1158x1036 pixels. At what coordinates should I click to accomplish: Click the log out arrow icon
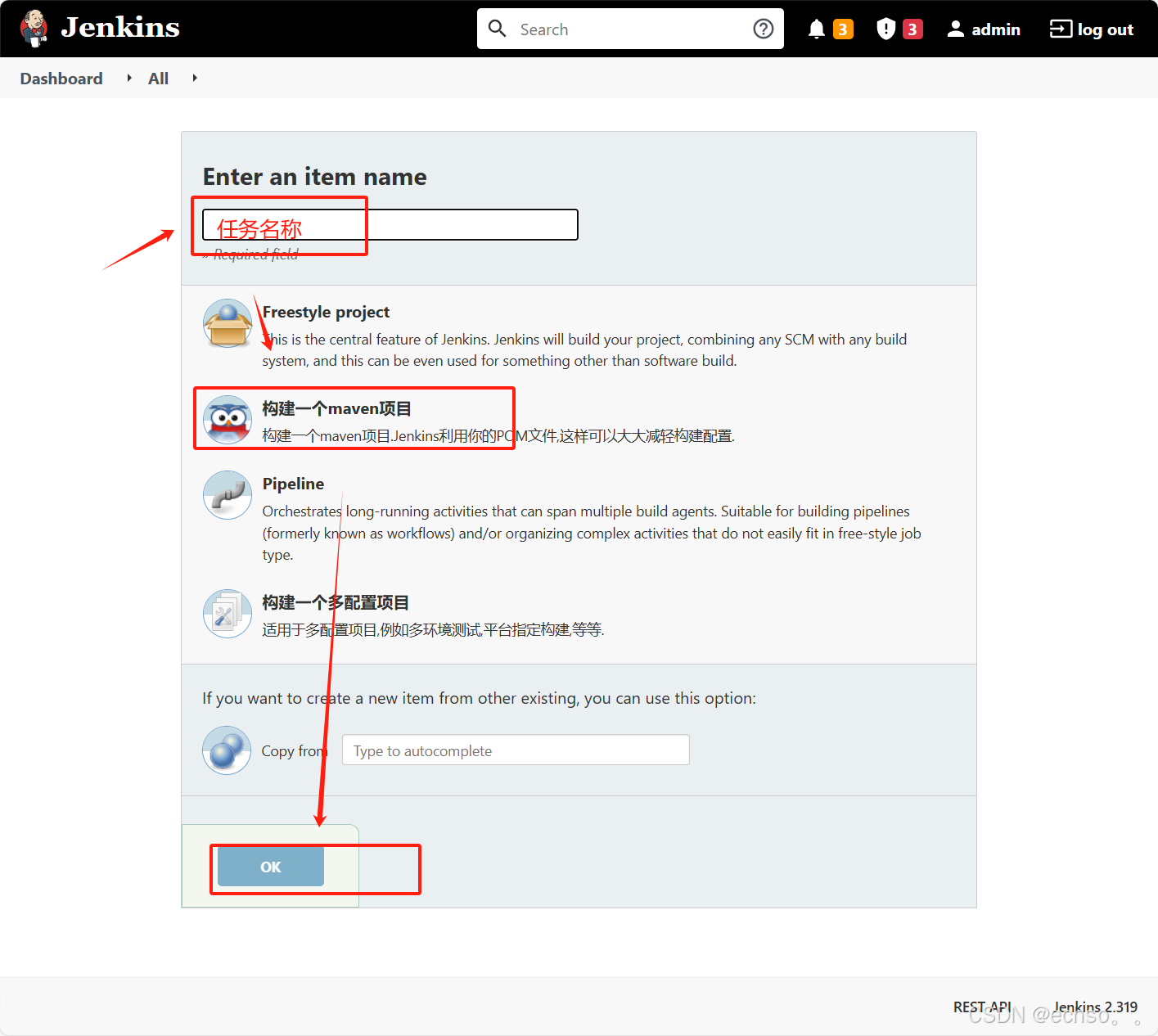click(1061, 29)
